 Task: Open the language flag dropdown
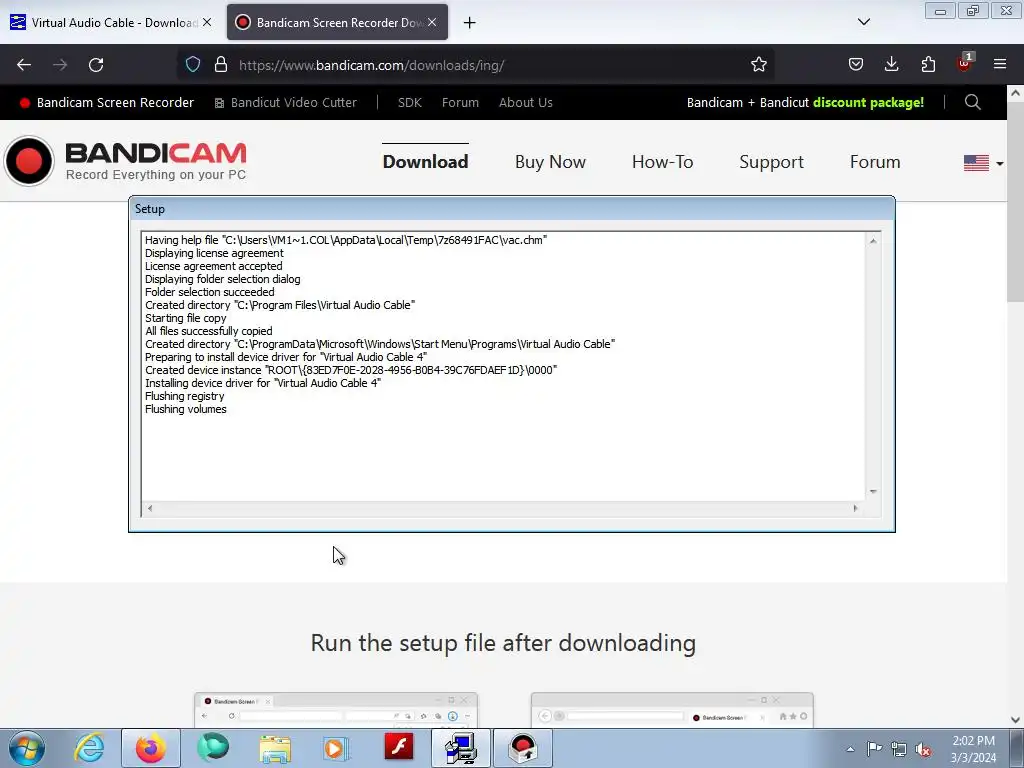984,163
